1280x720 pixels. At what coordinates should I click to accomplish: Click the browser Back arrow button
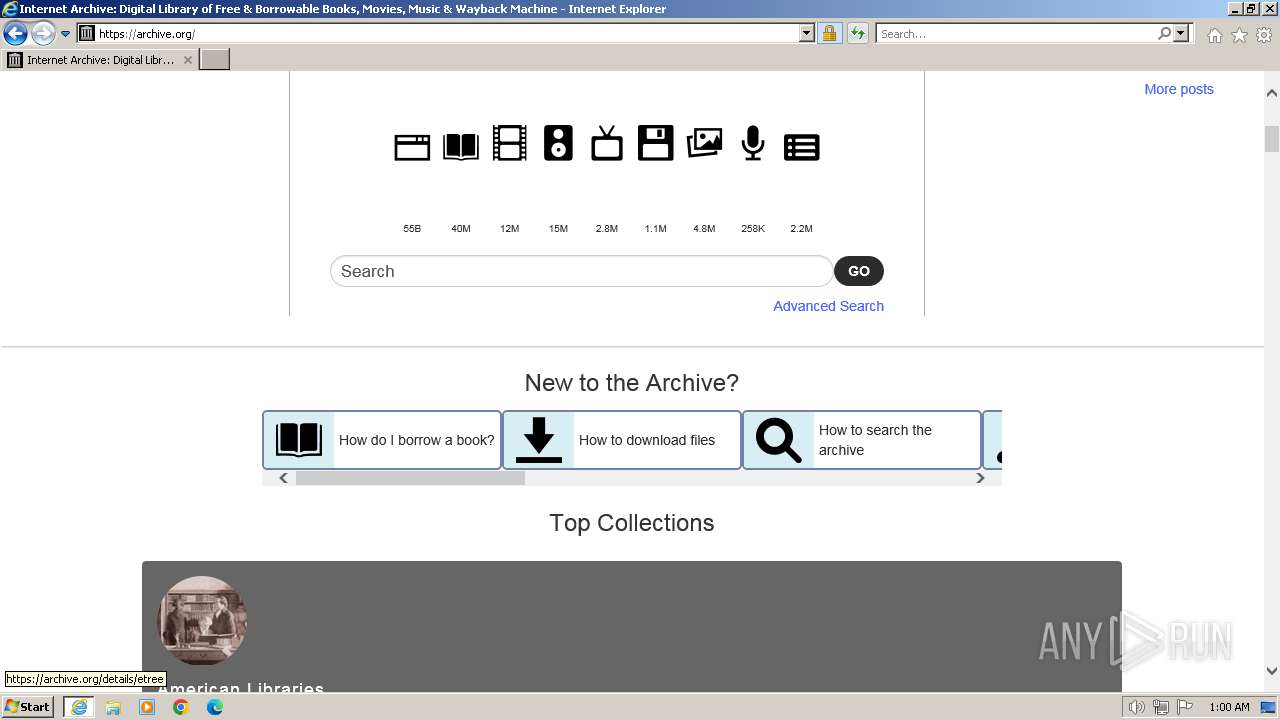point(15,33)
